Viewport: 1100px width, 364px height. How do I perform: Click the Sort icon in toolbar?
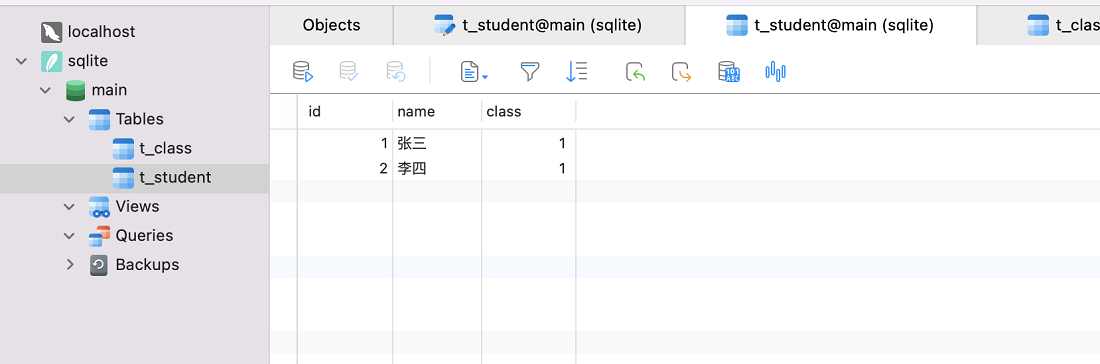click(576, 72)
